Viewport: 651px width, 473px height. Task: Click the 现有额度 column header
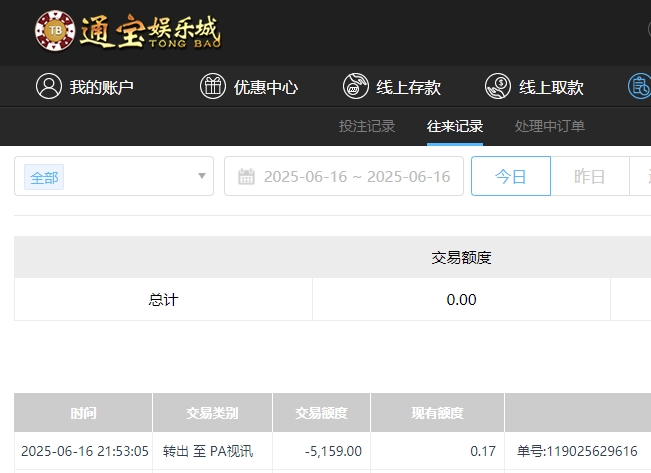[x=437, y=413]
